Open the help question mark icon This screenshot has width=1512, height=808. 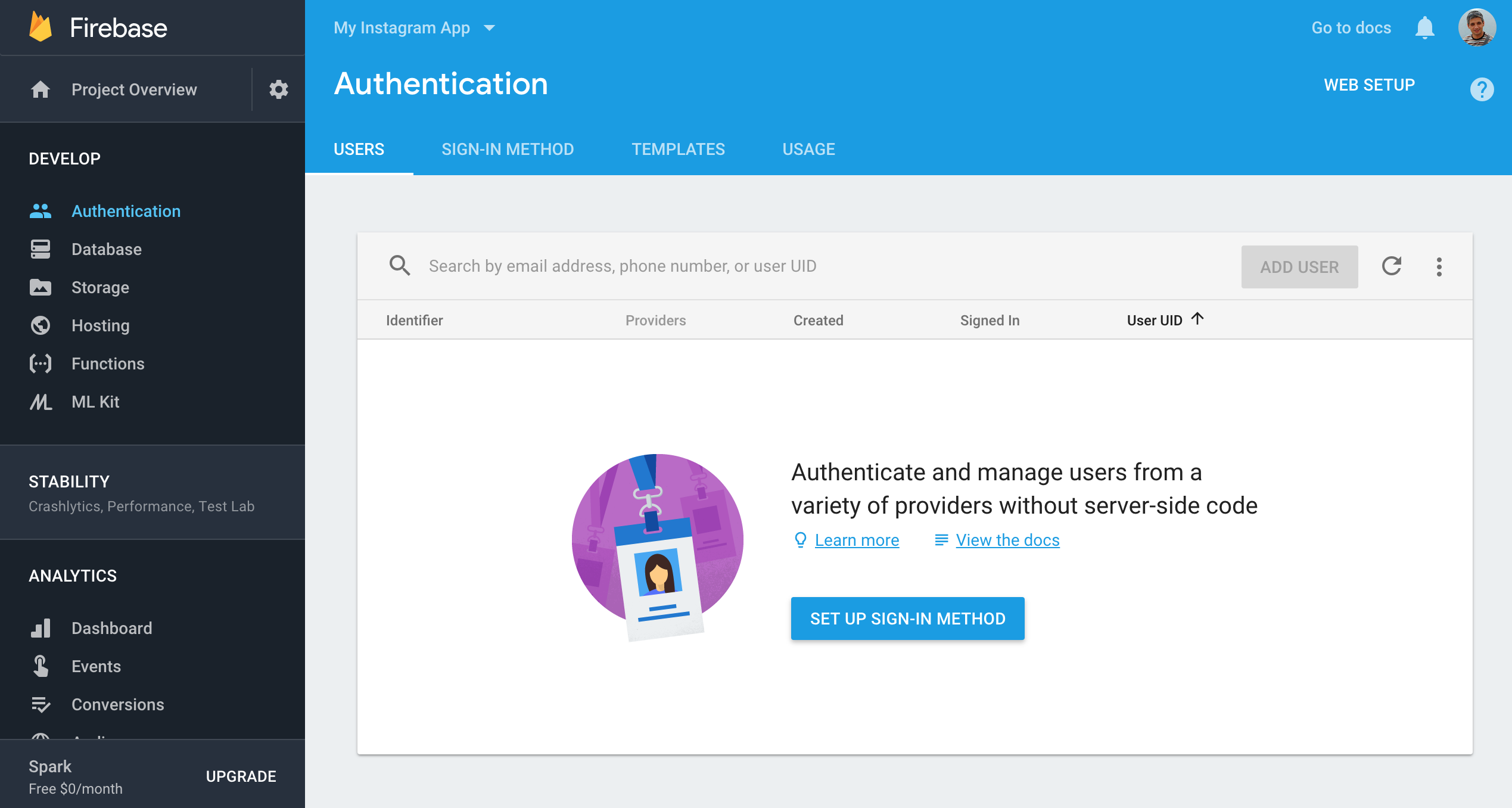1482,89
